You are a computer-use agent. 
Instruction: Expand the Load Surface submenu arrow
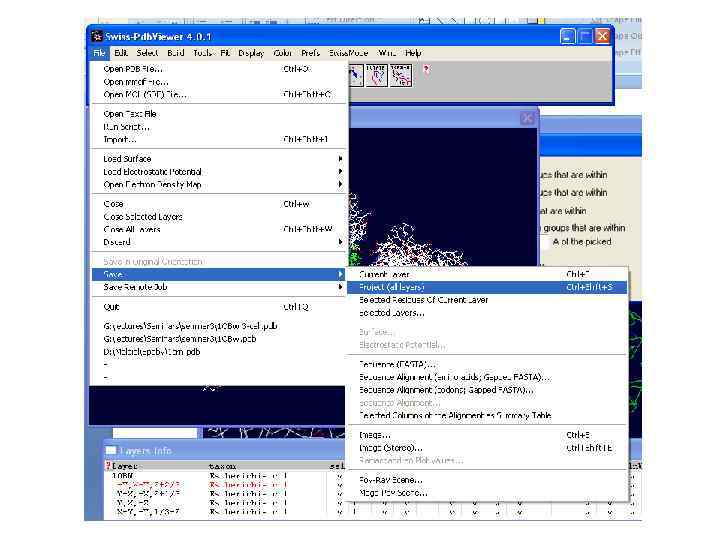point(340,158)
